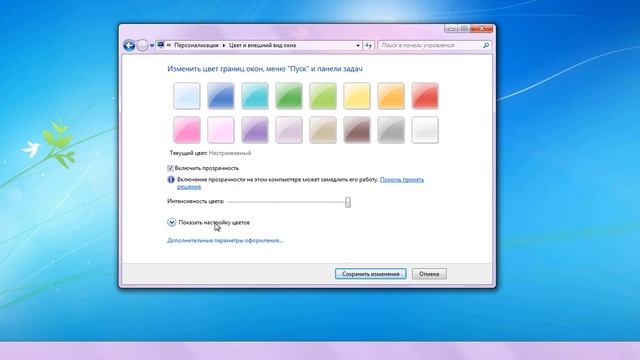This screenshot has height=360, width=640.
Task: Refresh the page with the refresh button
Action: pos(369,45)
